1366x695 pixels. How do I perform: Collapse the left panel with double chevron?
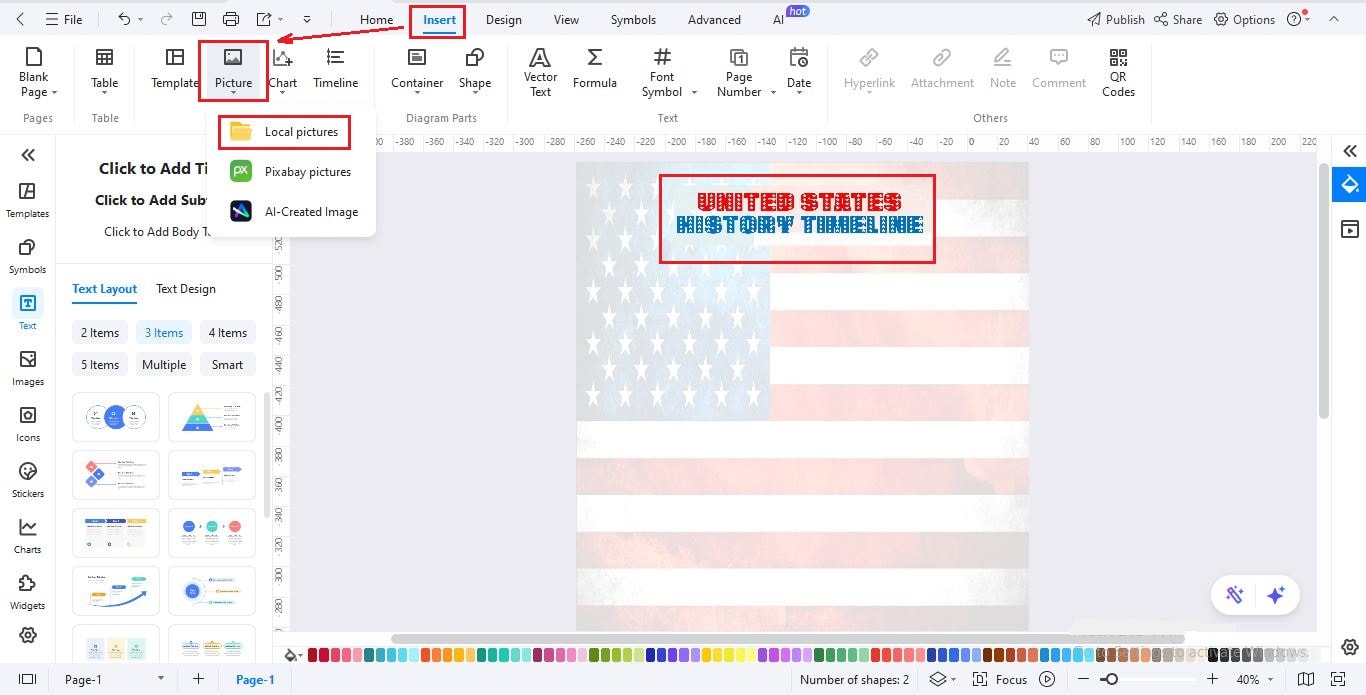pyautogui.click(x=28, y=154)
